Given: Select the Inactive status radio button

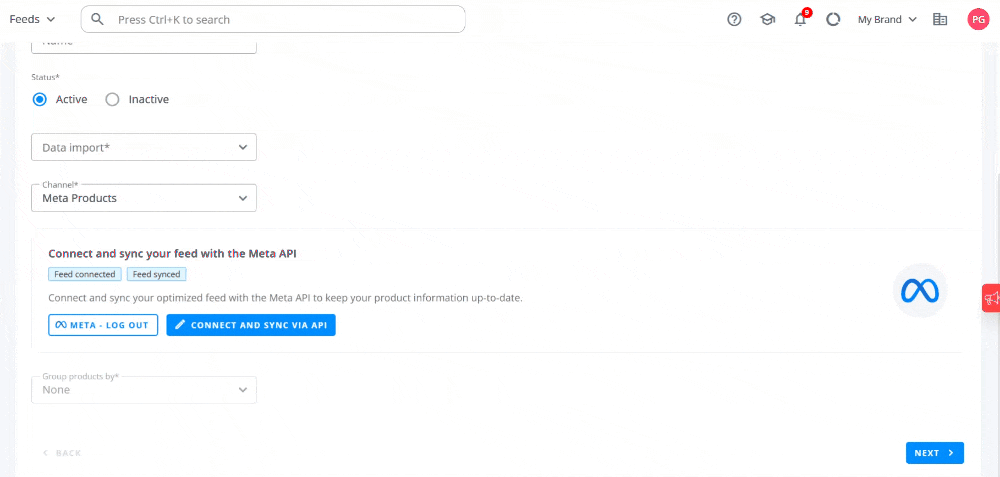Looking at the screenshot, I should pos(112,99).
